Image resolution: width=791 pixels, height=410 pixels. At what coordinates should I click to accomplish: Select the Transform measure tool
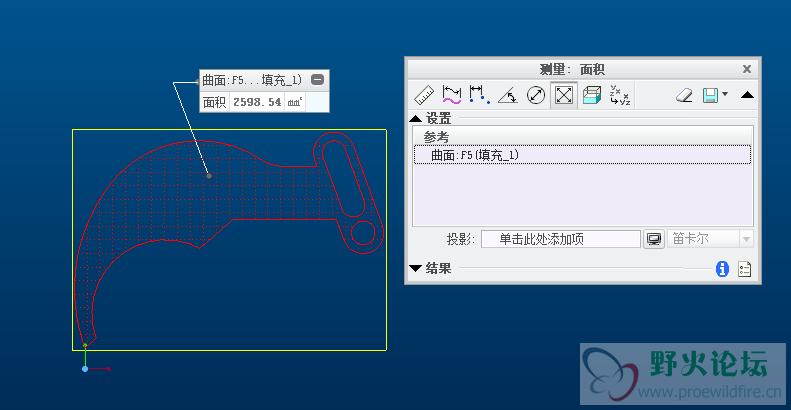(619, 95)
